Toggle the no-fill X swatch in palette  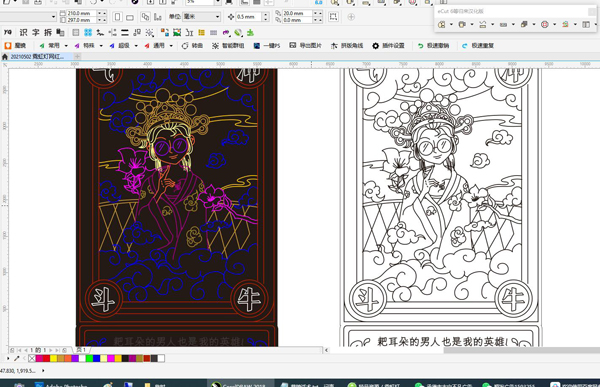coord(32,358)
